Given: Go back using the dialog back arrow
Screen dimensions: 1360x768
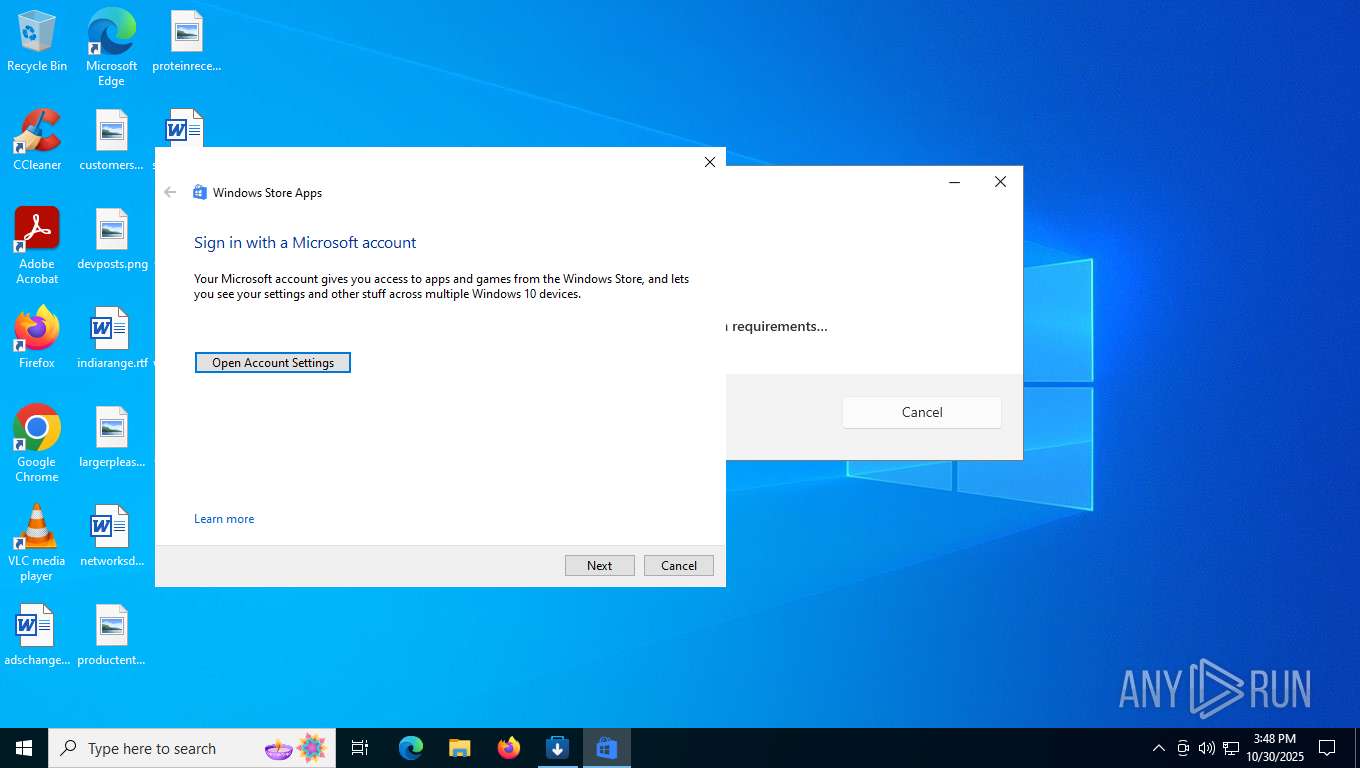Looking at the screenshot, I should (x=170, y=192).
